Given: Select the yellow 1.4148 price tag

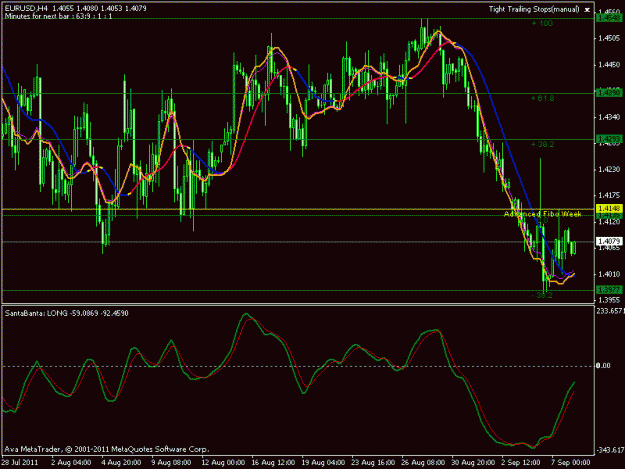Looking at the screenshot, I should click(x=609, y=209).
